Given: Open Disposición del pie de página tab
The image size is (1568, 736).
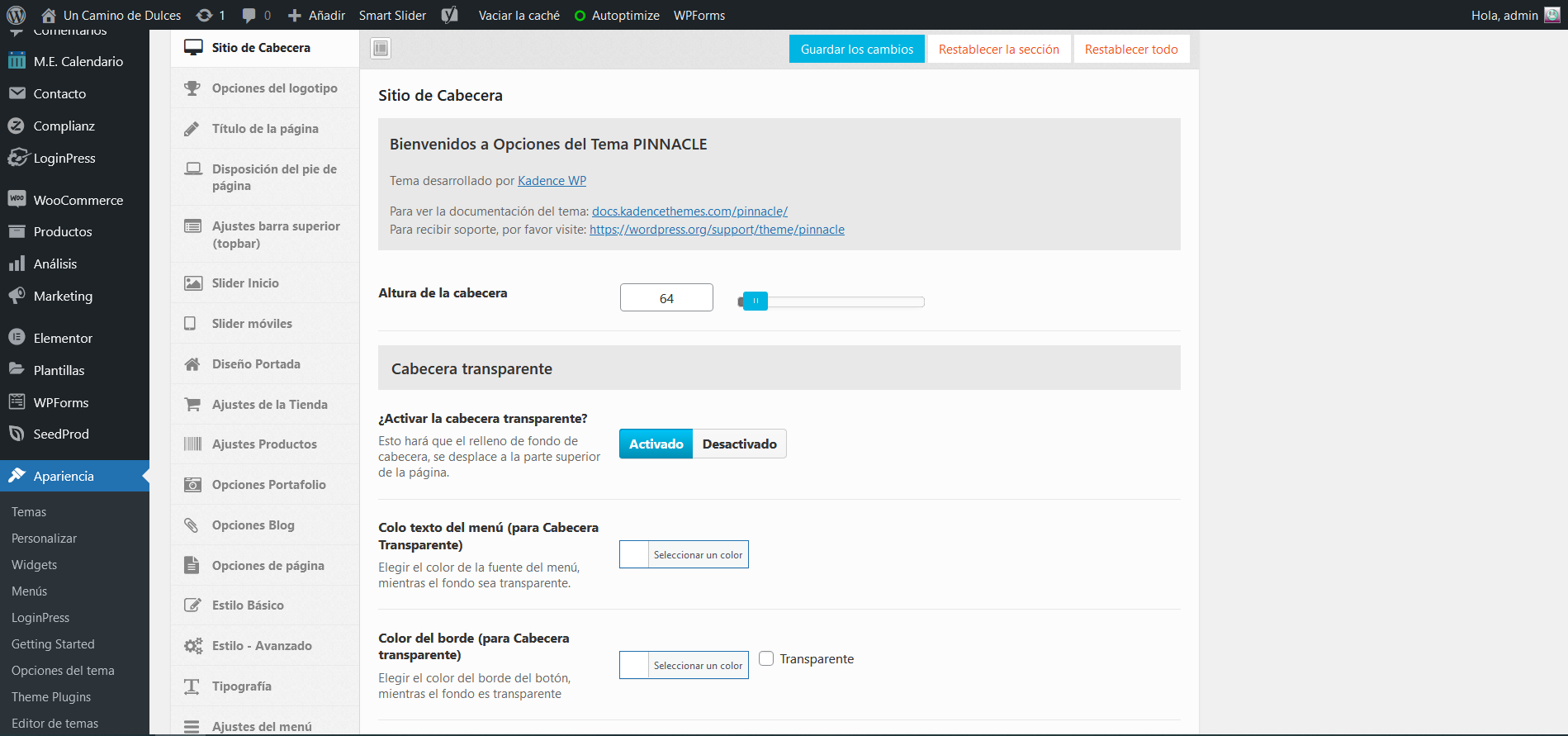Looking at the screenshot, I should click(265, 177).
